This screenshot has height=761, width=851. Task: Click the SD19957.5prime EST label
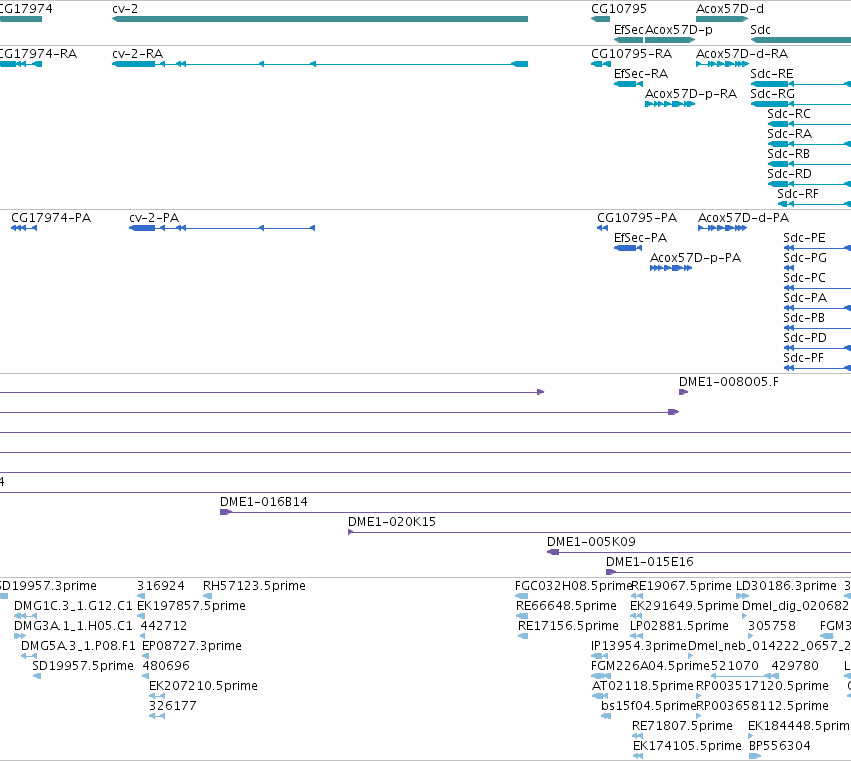(83, 667)
